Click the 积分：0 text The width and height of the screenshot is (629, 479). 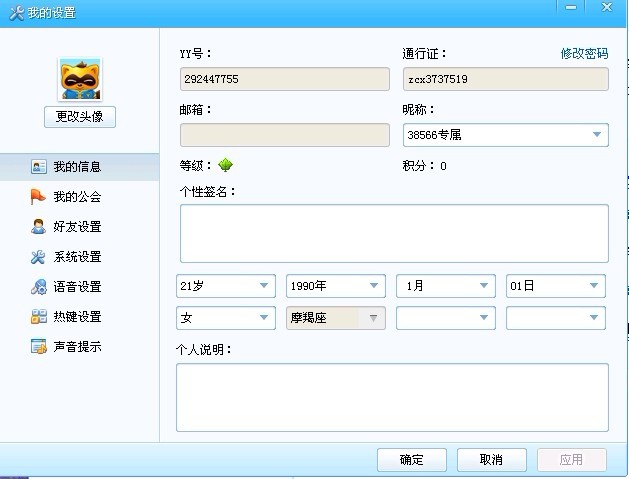[424, 166]
